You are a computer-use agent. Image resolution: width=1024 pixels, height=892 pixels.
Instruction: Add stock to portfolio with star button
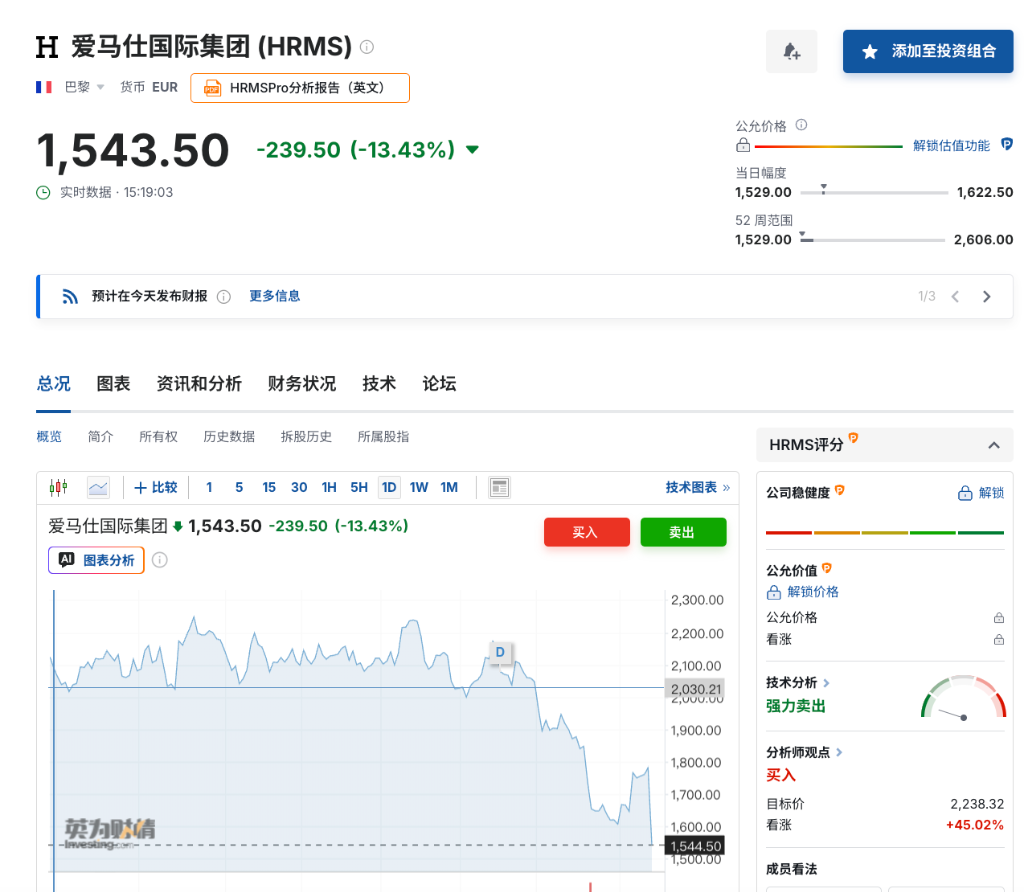tap(927, 52)
